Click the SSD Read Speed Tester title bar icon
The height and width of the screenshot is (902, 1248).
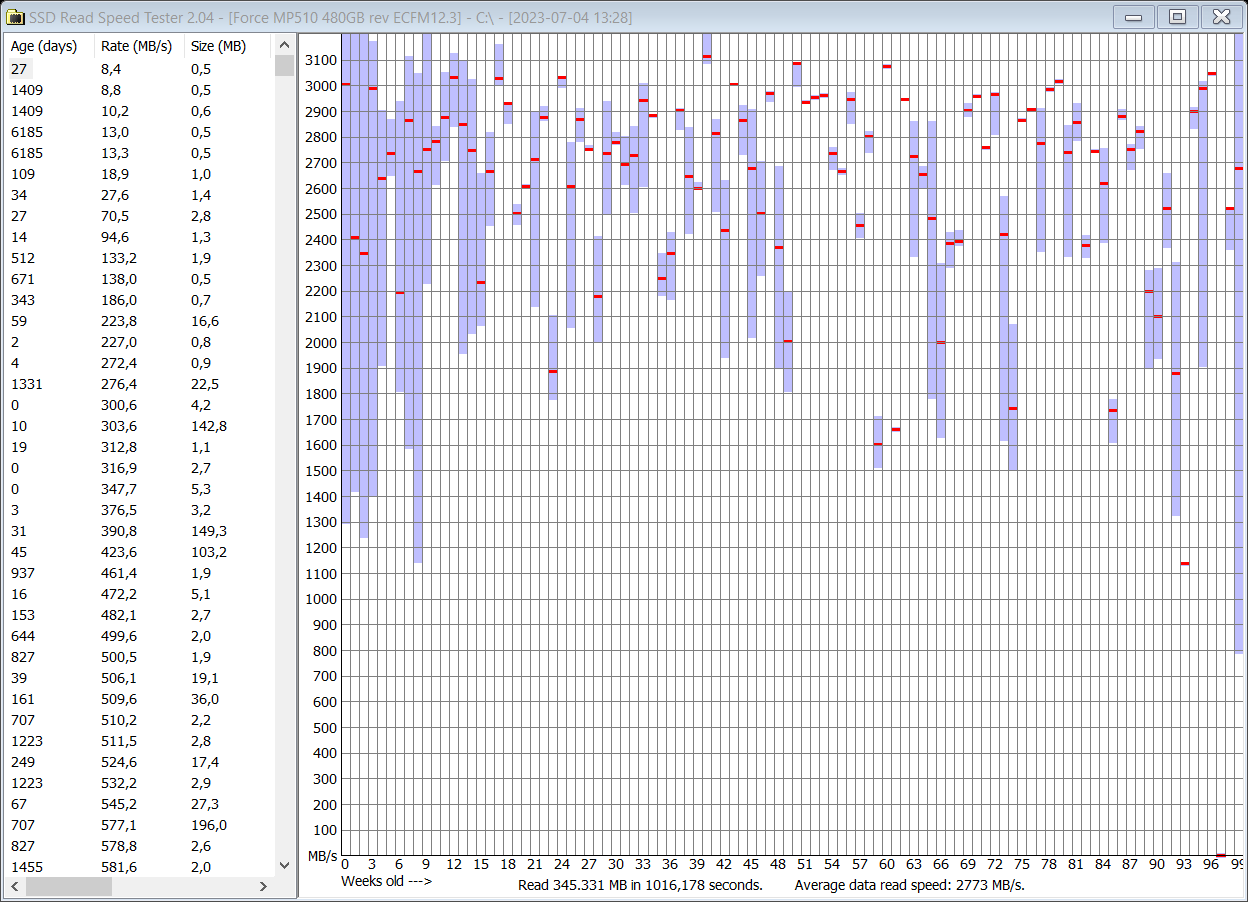[x=16, y=17]
